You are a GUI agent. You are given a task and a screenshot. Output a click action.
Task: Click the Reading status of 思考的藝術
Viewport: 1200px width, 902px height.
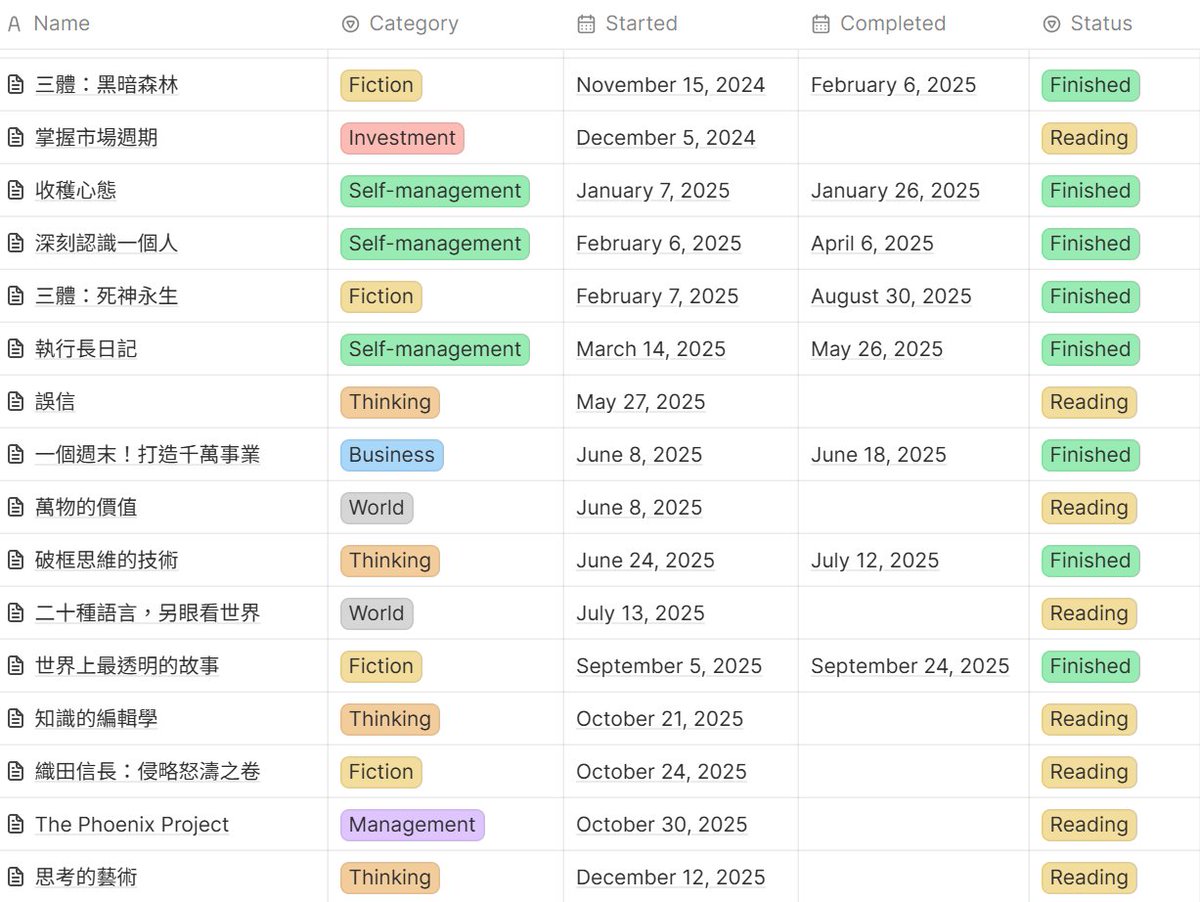[1089, 878]
